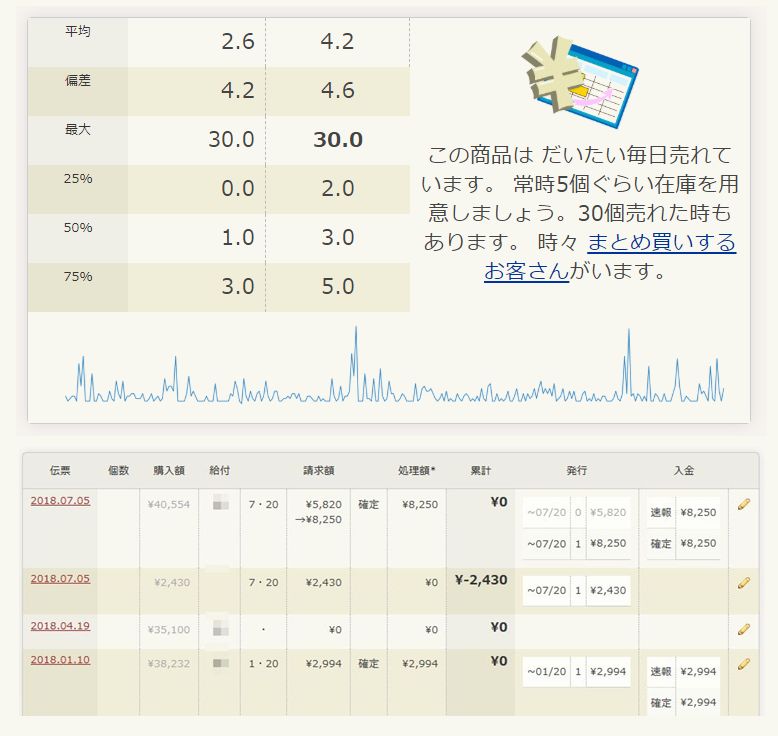The image size is (778, 736).
Task: Click the 伝票 column header
Action: pos(60,470)
